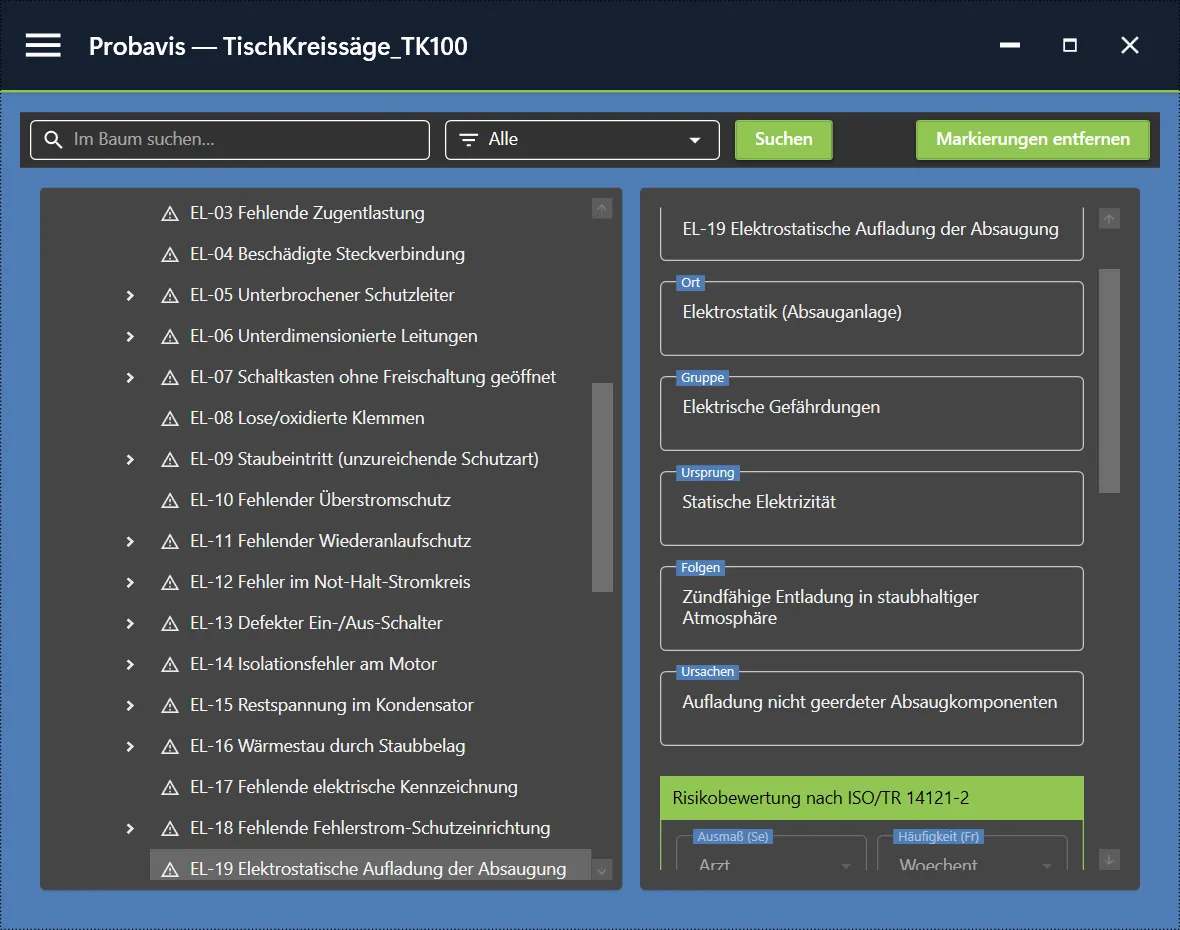This screenshot has height=930, width=1180.
Task: Click warning icon of EL-06 Unterdimensionierte Leitungen
Action: [170, 336]
